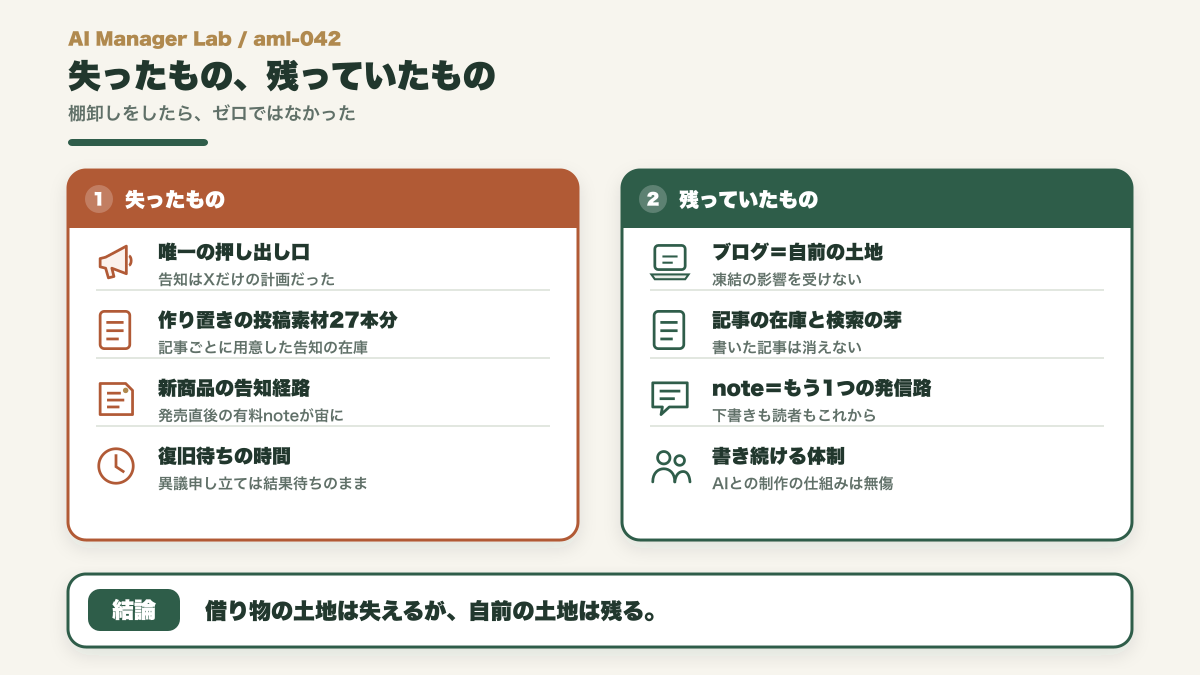1200x675 pixels.
Task: Click the main title 失ったもの、残っていたもの
Action: tap(282, 77)
